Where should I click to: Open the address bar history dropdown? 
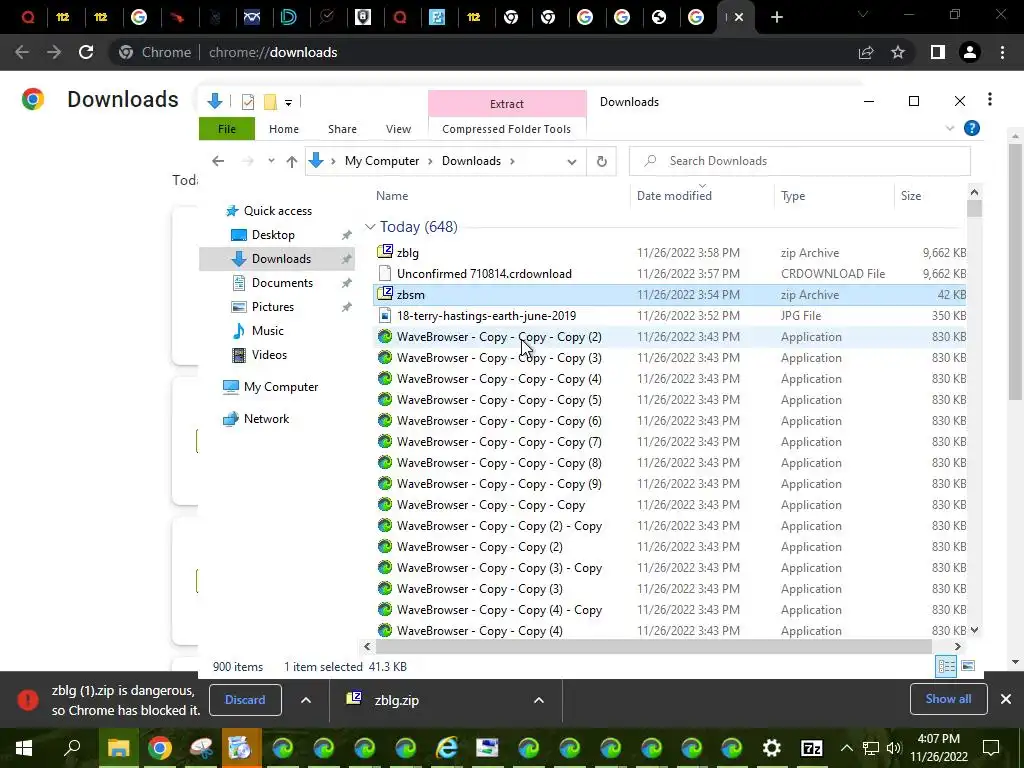571,161
